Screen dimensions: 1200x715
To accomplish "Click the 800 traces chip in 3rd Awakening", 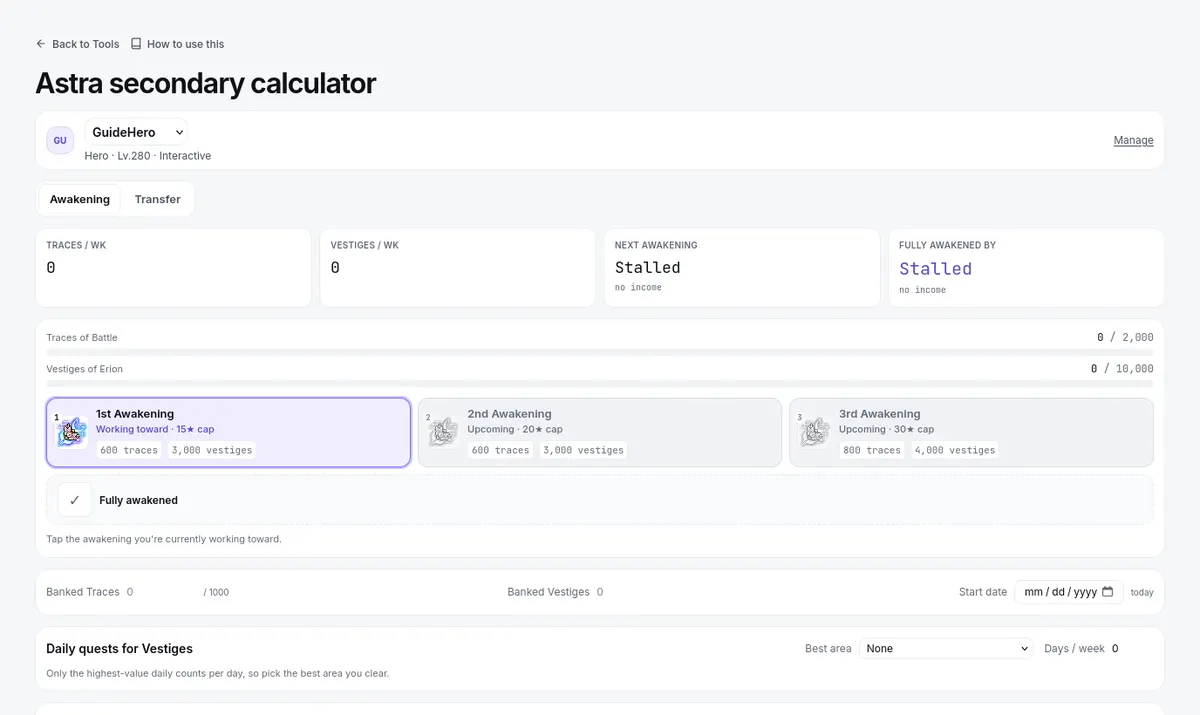I will click(872, 450).
